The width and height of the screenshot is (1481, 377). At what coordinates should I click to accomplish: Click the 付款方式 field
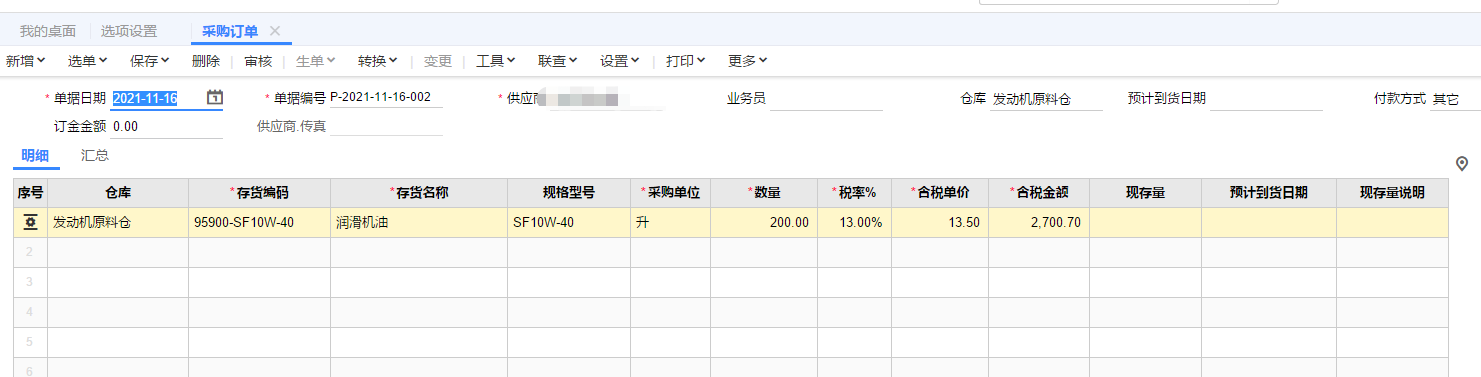1455,99
